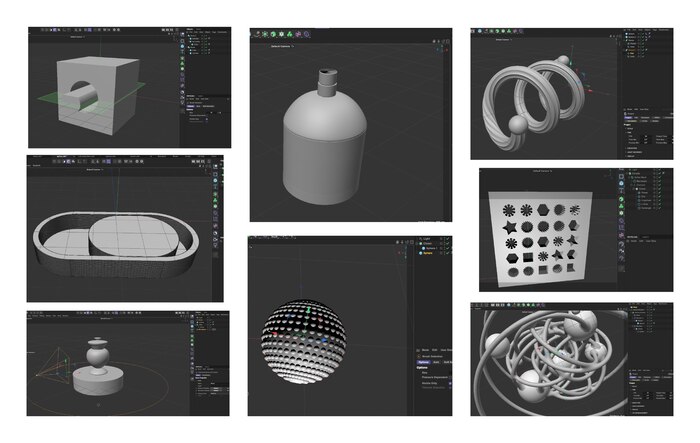Screen dimensions: 700x443
Task: Collapse the Cloner hierarchy in shapes plate screenshot
Action: (633, 189)
